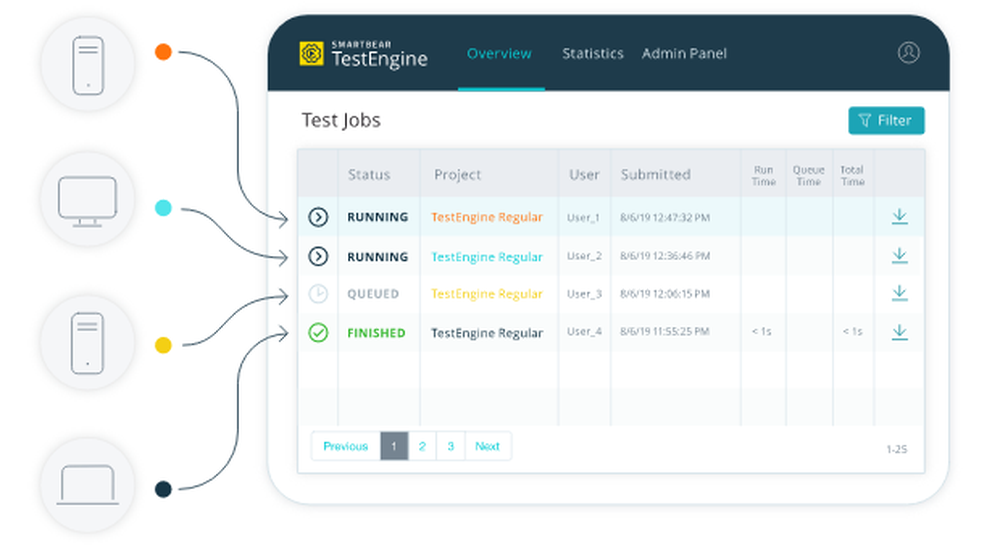Open yellow TestEngine Regular project link
The image size is (1000, 545).
(x=487, y=294)
